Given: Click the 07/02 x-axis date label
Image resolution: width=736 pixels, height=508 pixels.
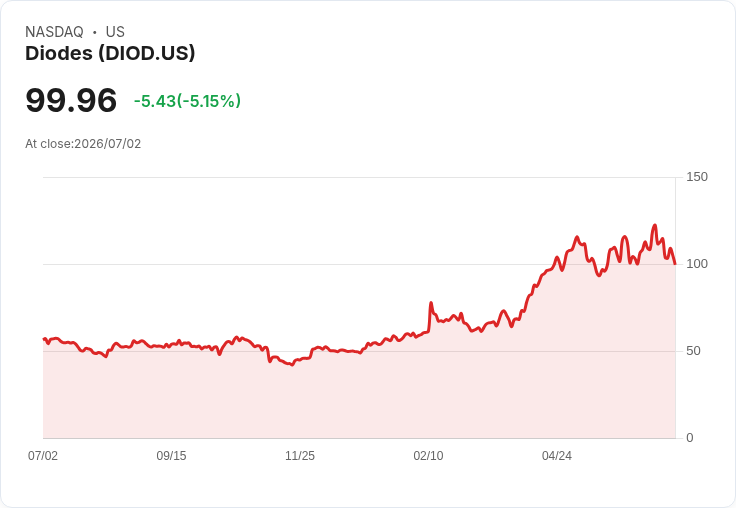Looking at the screenshot, I should 43,455.
